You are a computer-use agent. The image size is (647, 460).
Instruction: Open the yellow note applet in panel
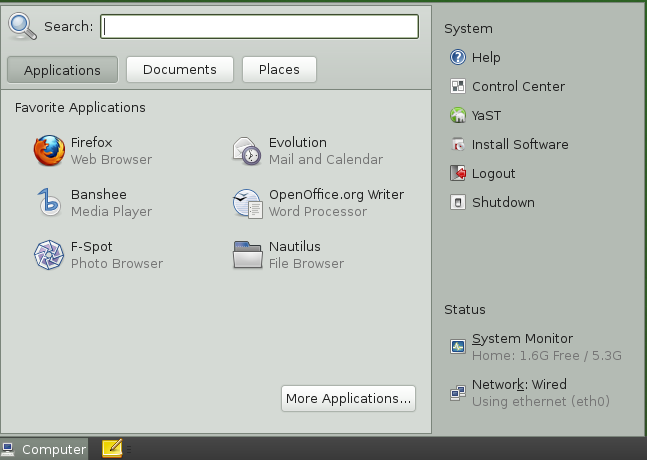tap(112, 448)
